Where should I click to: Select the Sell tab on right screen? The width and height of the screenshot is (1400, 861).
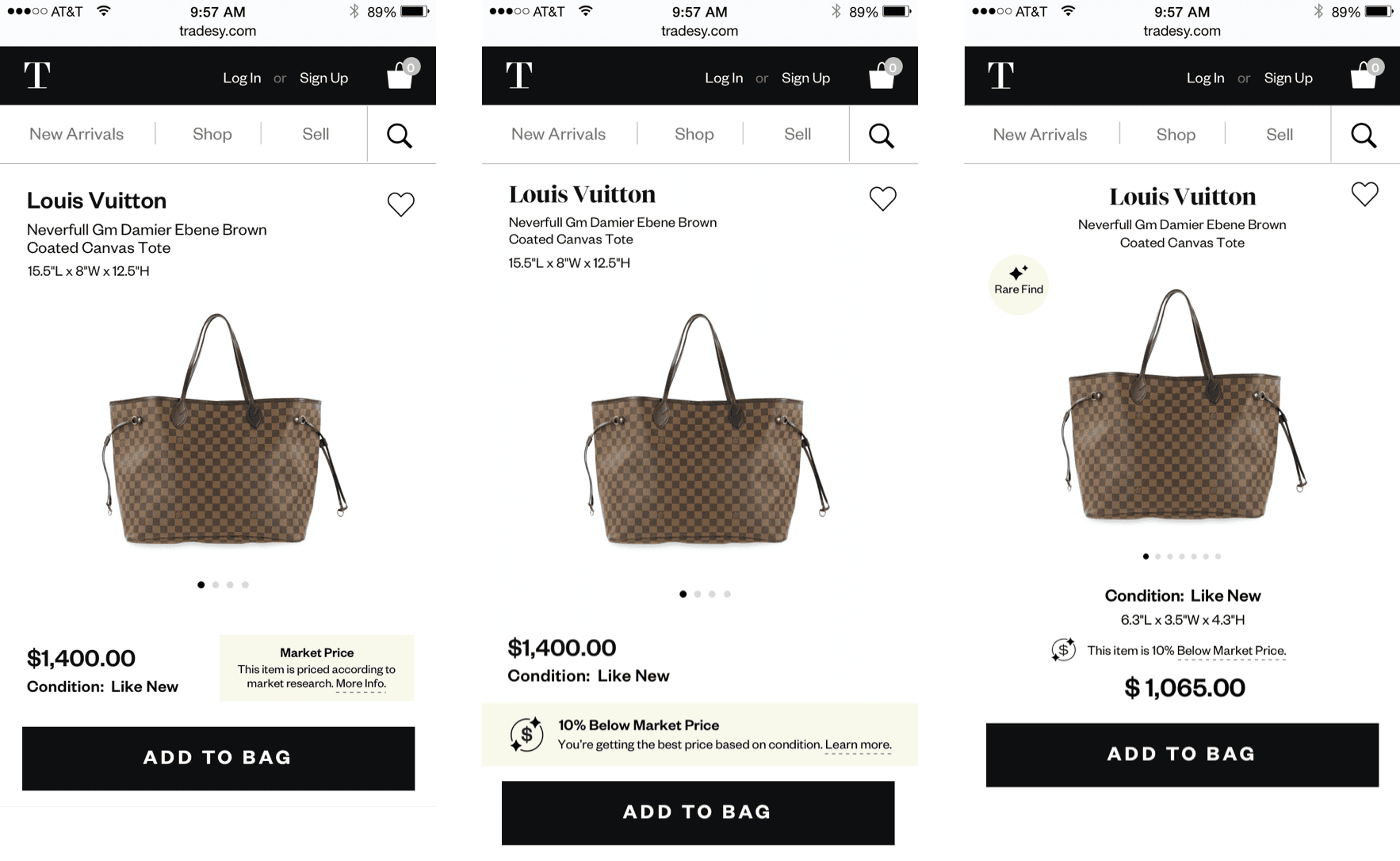pos(1280,135)
